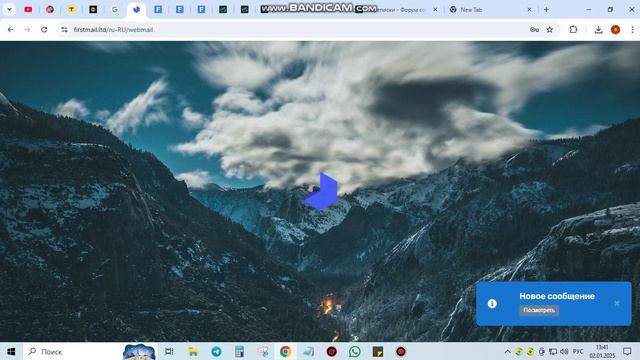Viewport: 640px width, 360px height.
Task: Go forward in browser history
Action: pos(27,29)
